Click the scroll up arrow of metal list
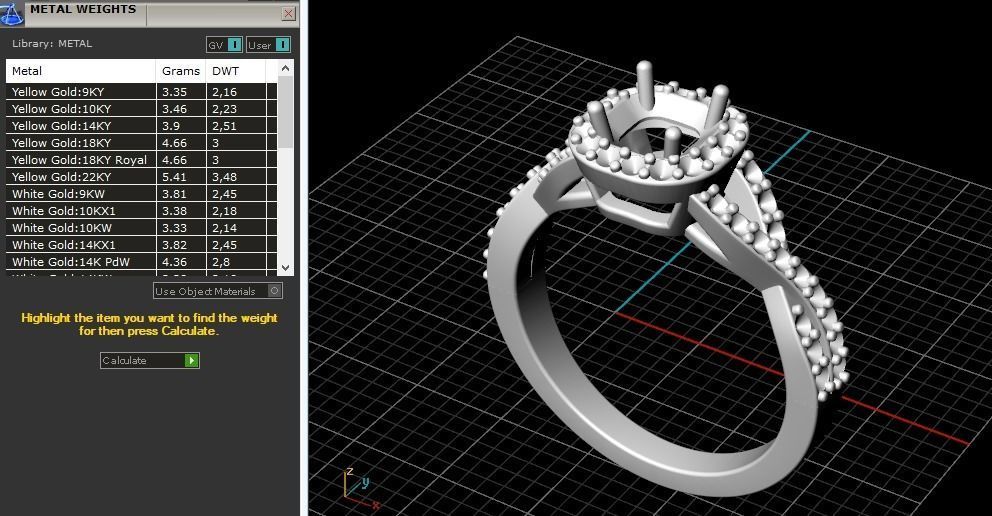 point(285,68)
